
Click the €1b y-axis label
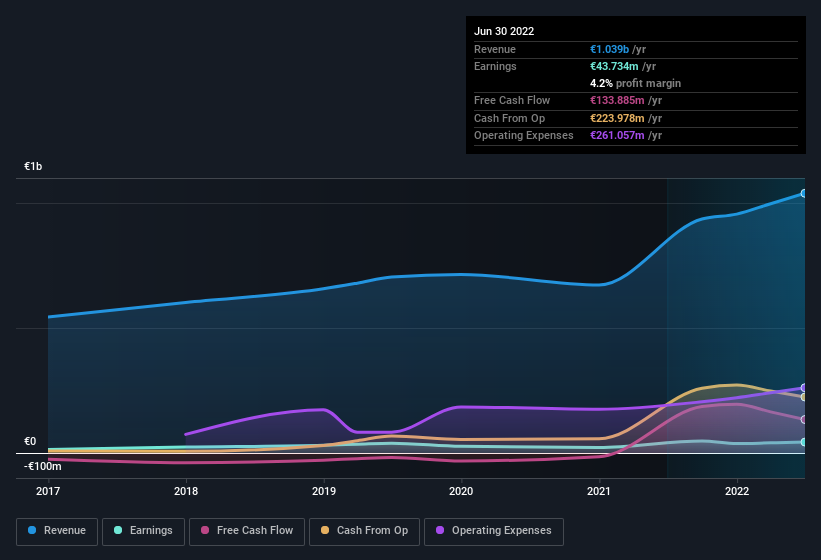[33, 166]
